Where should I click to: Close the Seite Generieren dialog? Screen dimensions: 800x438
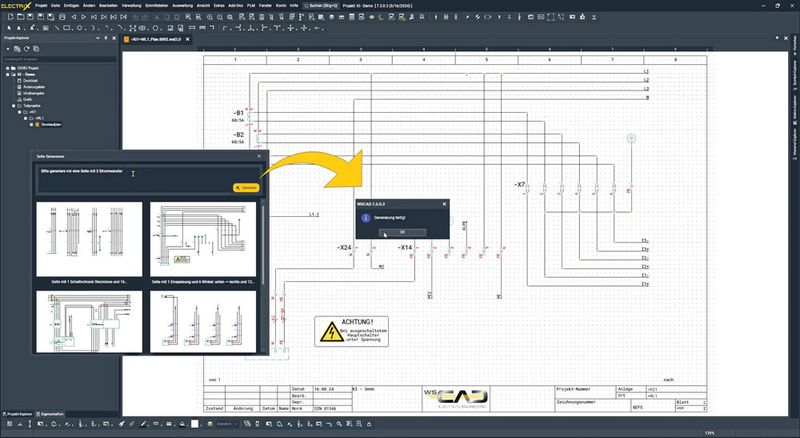click(259, 156)
